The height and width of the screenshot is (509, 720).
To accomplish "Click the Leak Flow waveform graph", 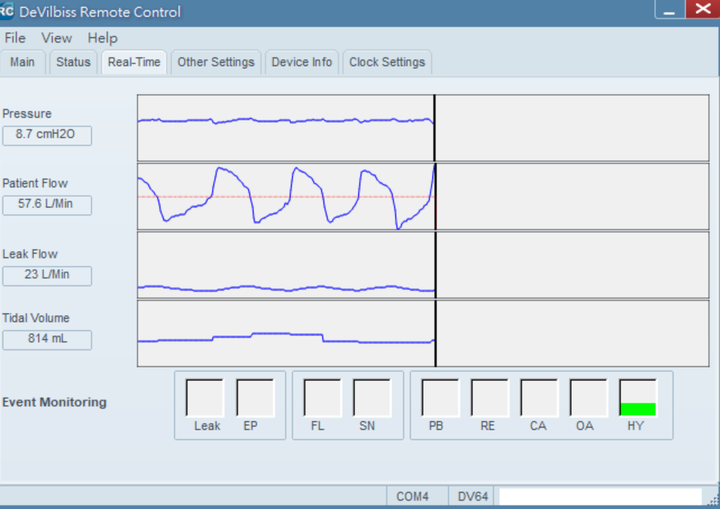I will coord(423,265).
